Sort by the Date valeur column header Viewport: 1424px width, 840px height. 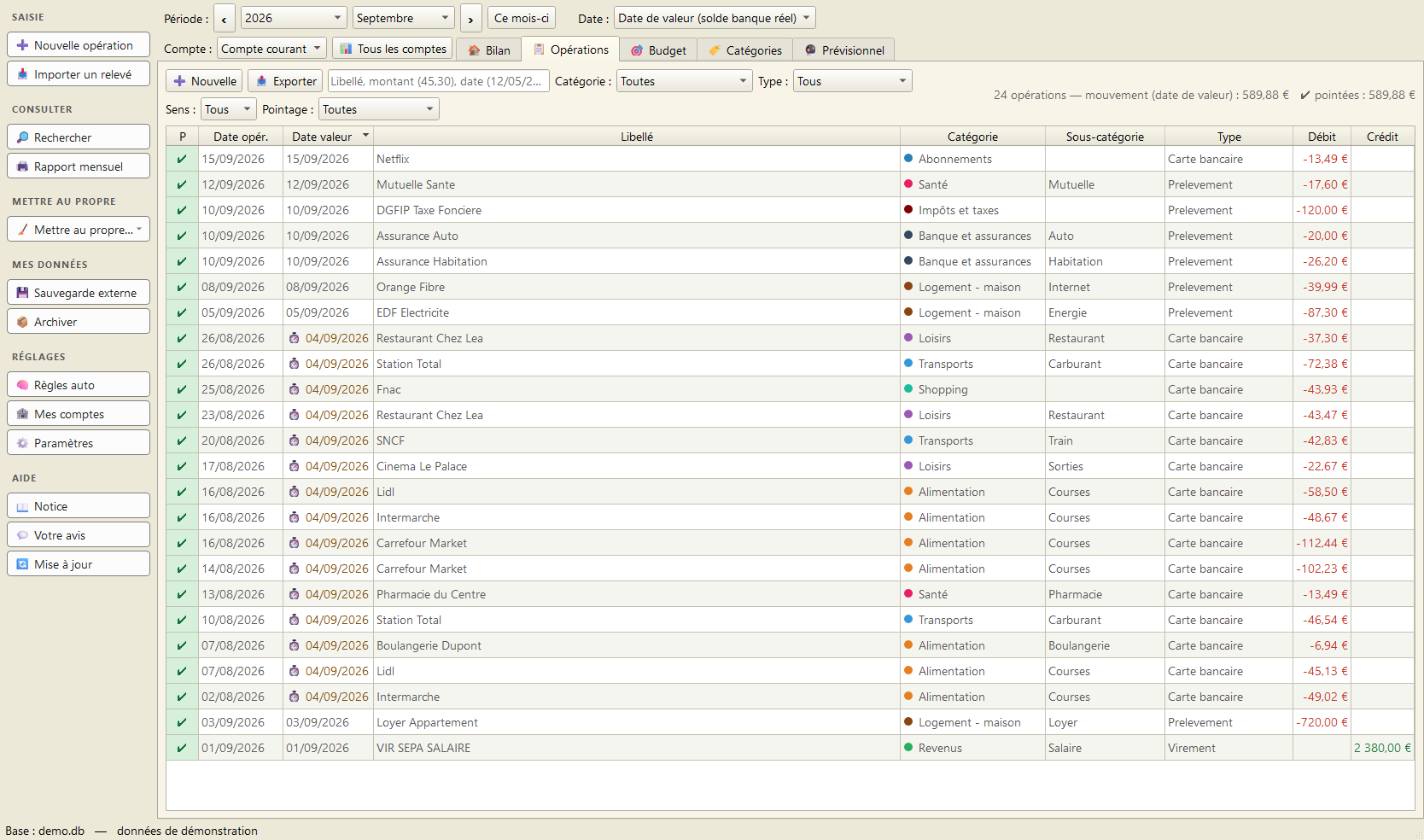tap(329, 137)
